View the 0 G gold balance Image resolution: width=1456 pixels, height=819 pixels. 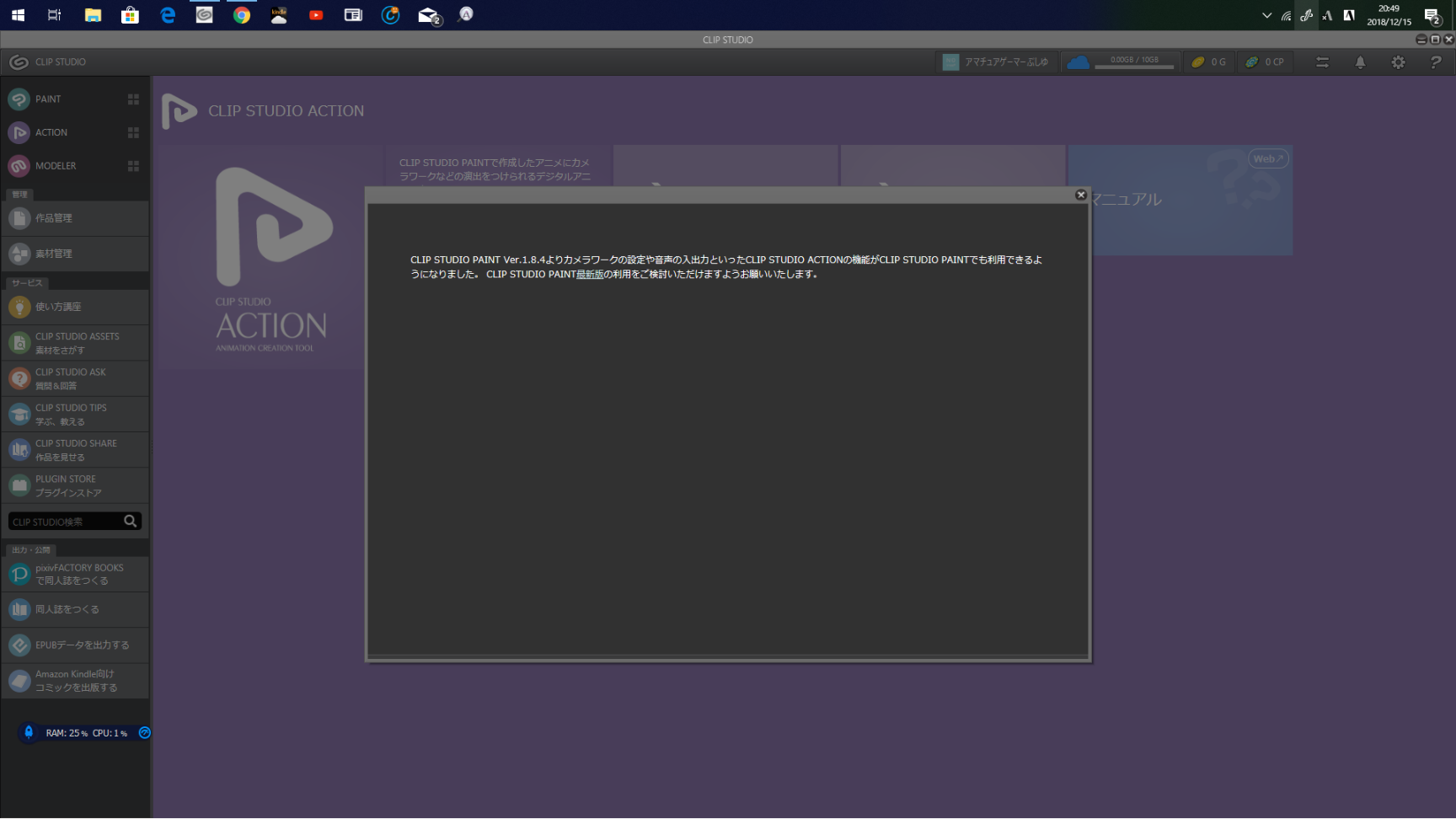click(1208, 62)
